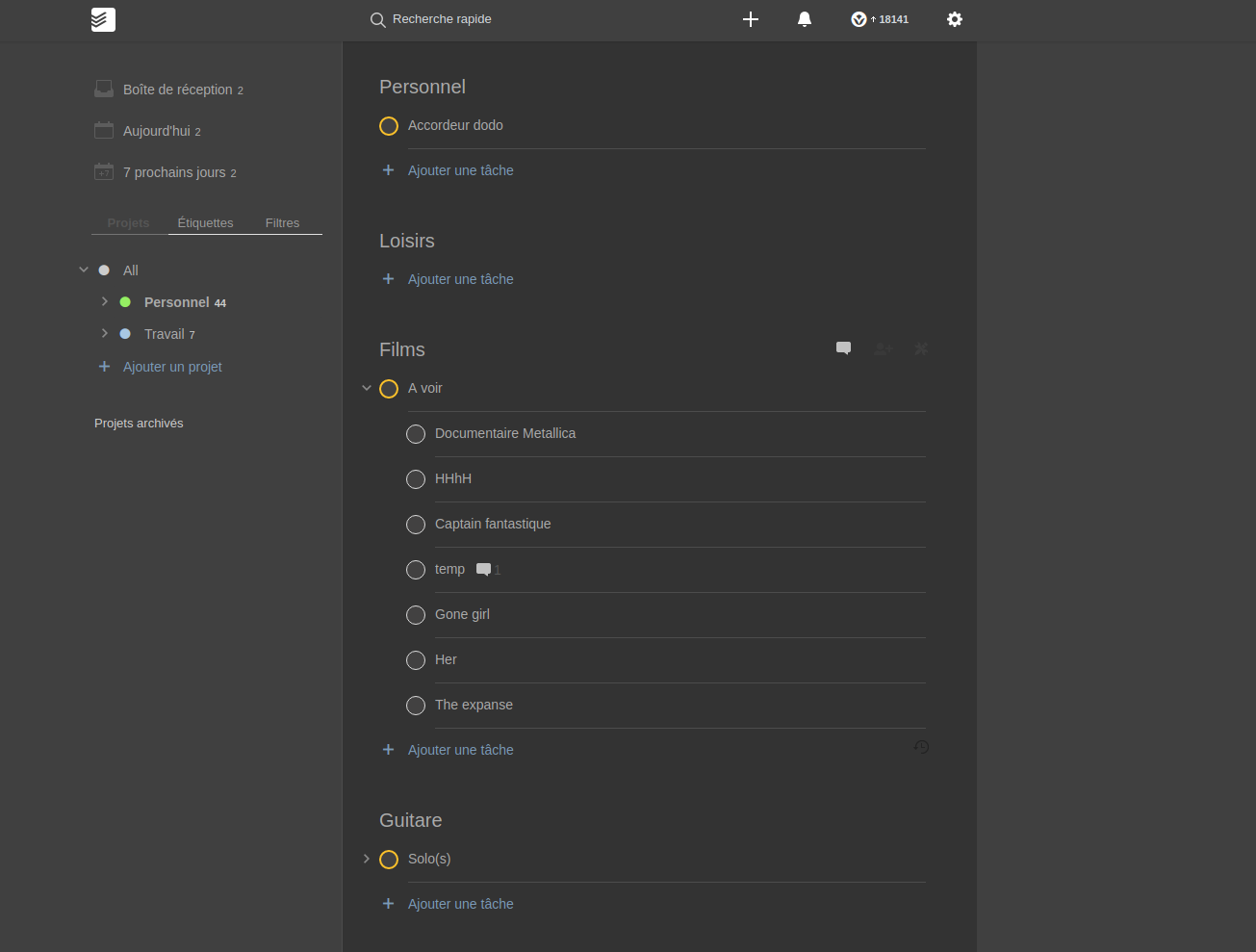Image resolution: width=1256 pixels, height=952 pixels.
Task: Invite a collaborator to Films project
Action: tap(882, 348)
